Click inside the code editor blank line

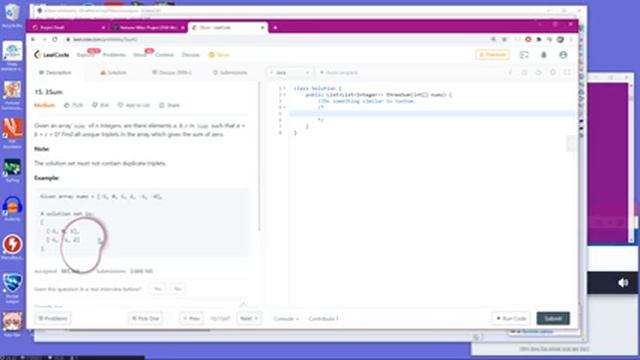(x=433, y=113)
